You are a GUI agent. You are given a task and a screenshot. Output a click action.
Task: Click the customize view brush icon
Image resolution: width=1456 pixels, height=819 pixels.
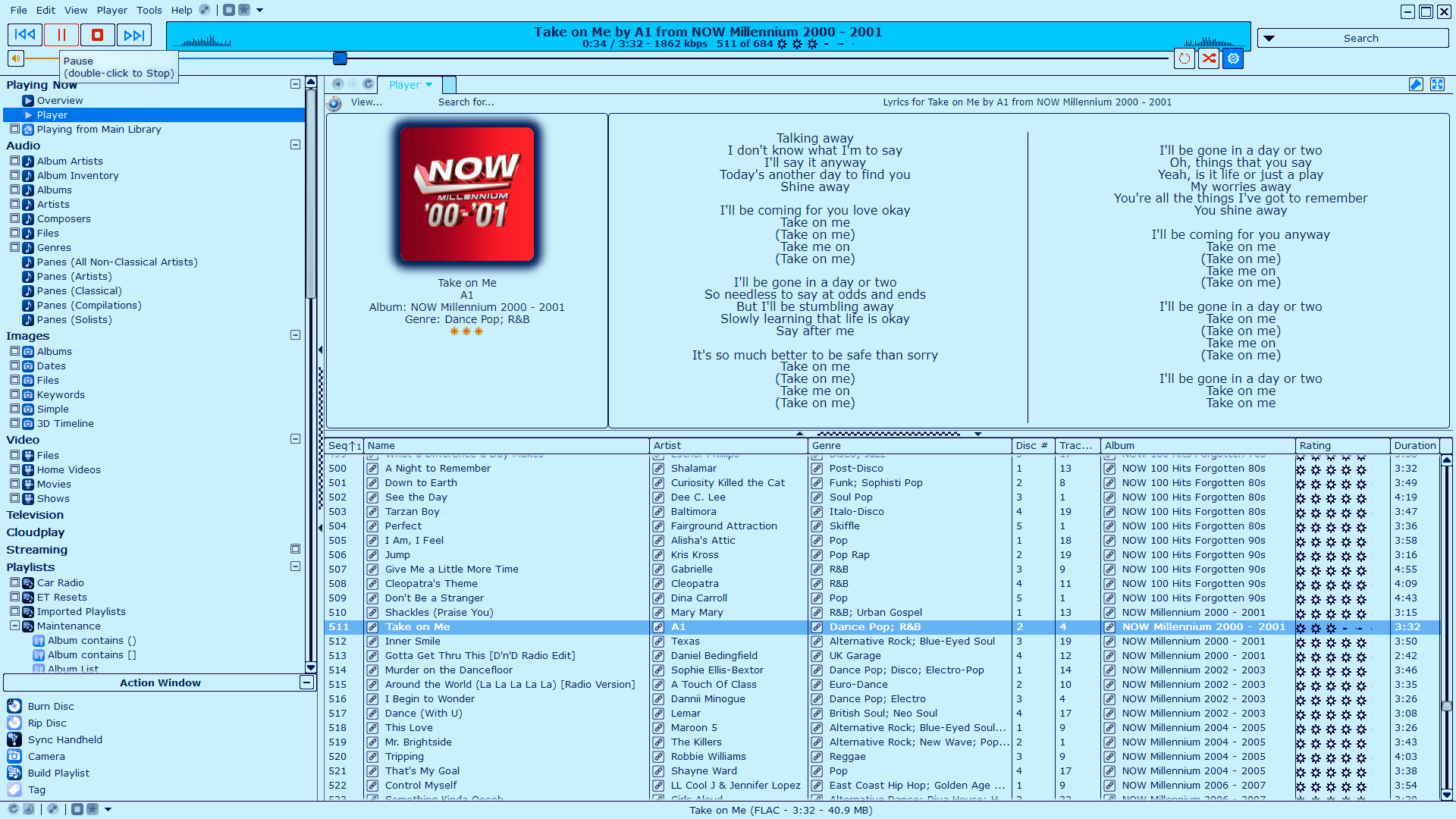(1416, 85)
